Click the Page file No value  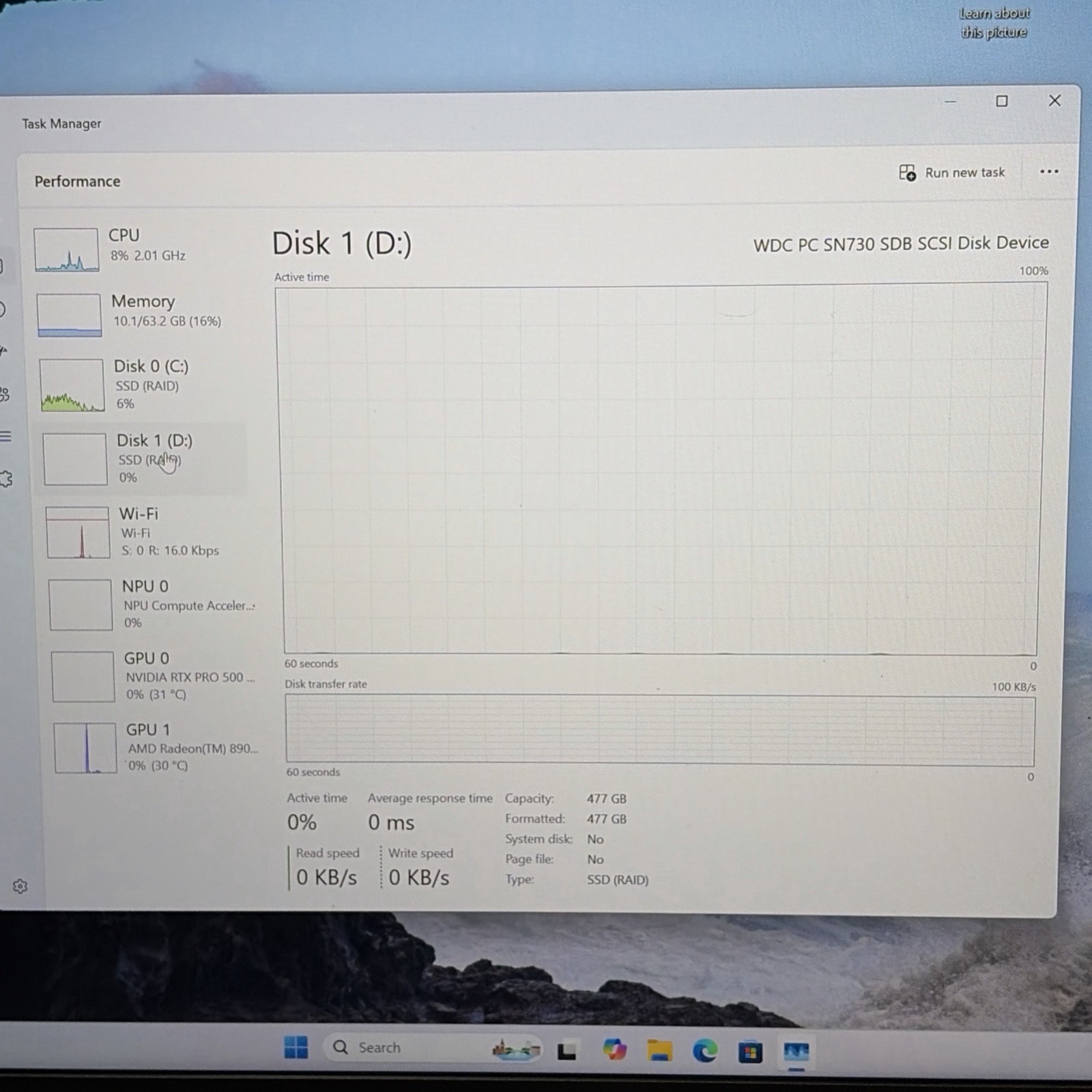pos(595,859)
